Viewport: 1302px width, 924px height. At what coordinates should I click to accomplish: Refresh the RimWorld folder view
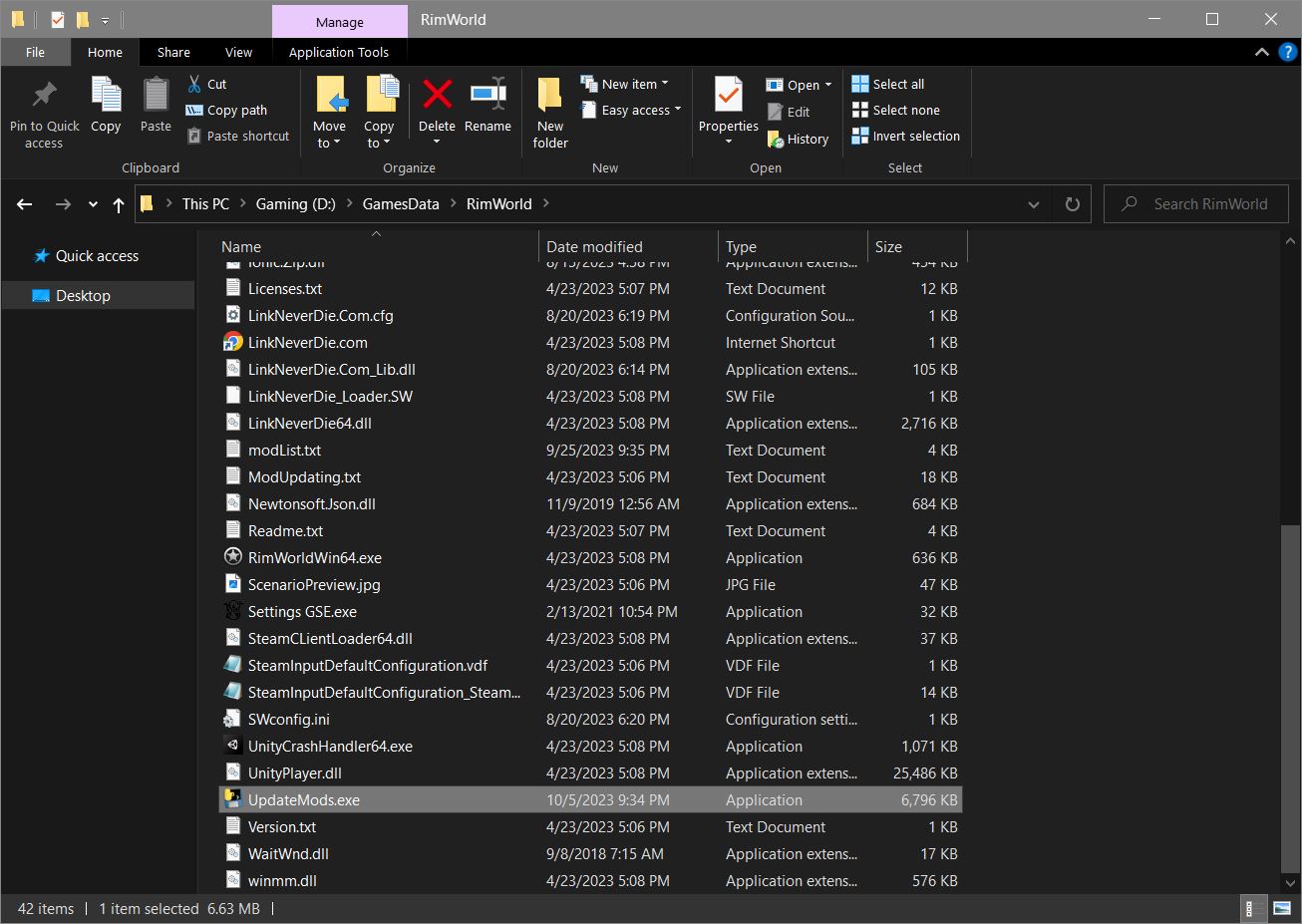point(1071,203)
